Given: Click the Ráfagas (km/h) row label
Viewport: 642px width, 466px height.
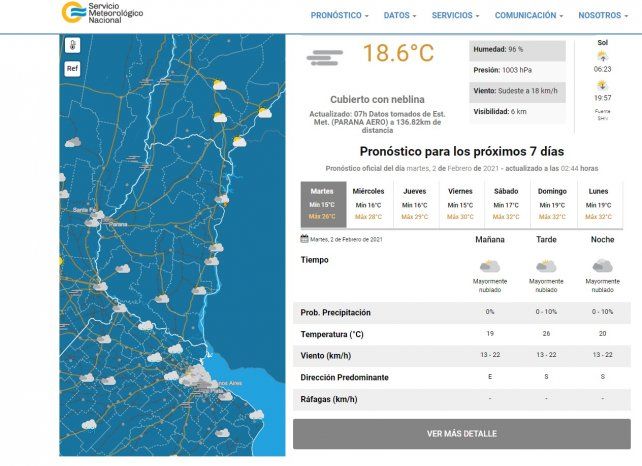Looking at the screenshot, I should (x=329, y=399).
